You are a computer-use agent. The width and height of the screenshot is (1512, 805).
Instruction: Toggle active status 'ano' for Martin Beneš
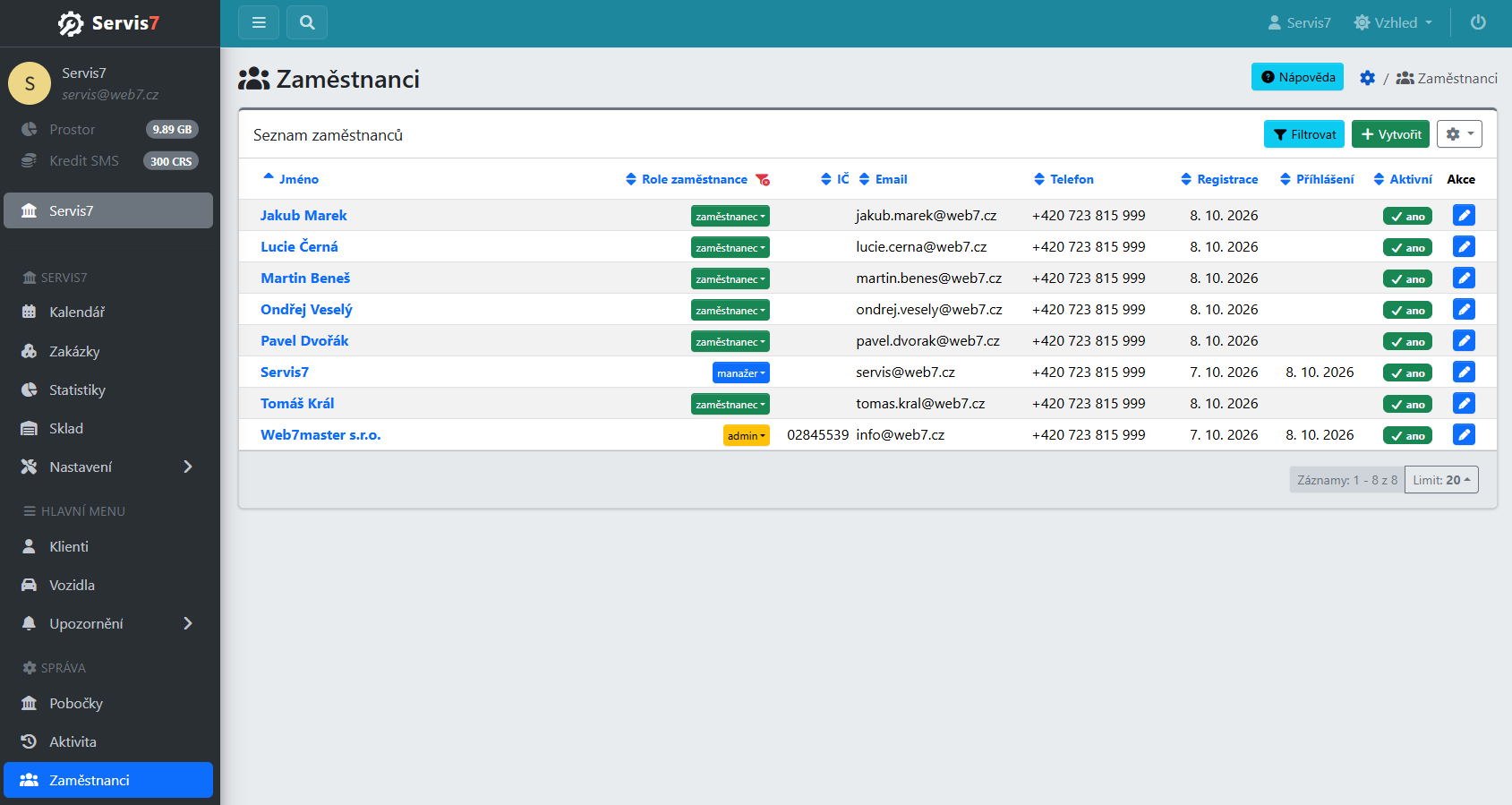click(1407, 278)
